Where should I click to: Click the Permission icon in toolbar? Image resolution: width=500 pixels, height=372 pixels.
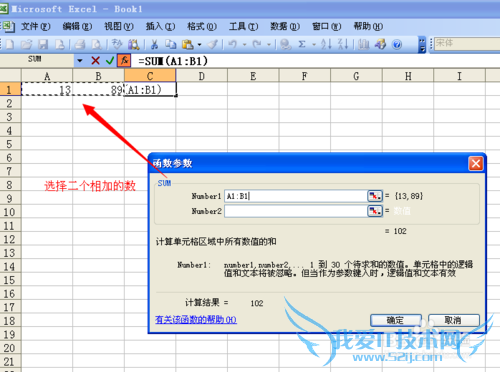[60, 44]
